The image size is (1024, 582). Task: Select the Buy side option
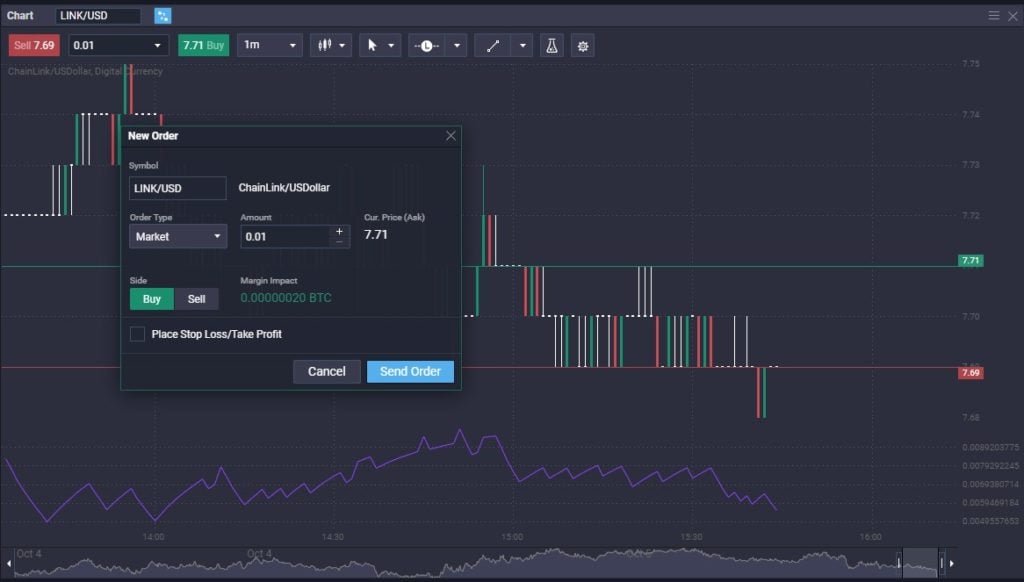pos(151,298)
